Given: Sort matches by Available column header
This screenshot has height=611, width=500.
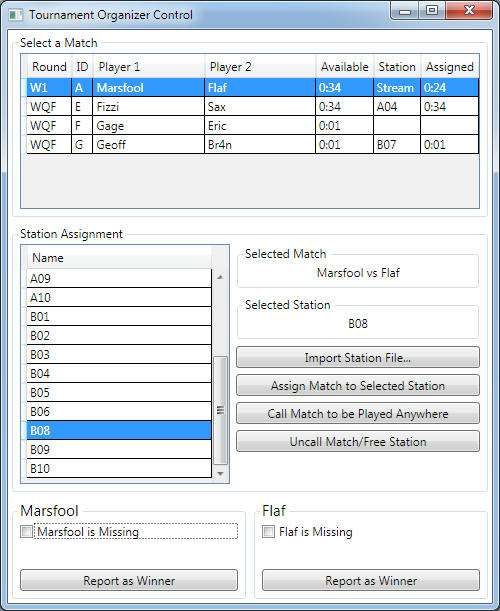Looking at the screenshot, I should coord(345,67).
